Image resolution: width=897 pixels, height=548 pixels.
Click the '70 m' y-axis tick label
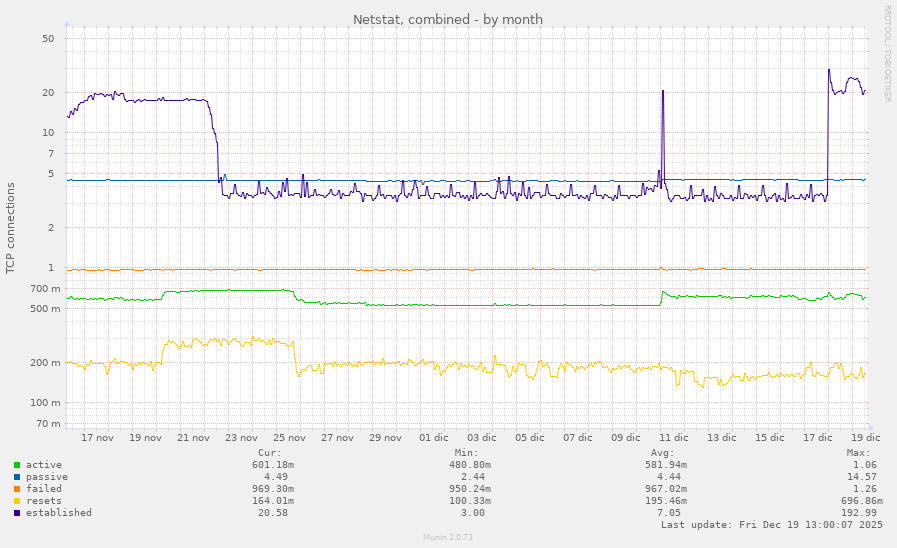48,424
